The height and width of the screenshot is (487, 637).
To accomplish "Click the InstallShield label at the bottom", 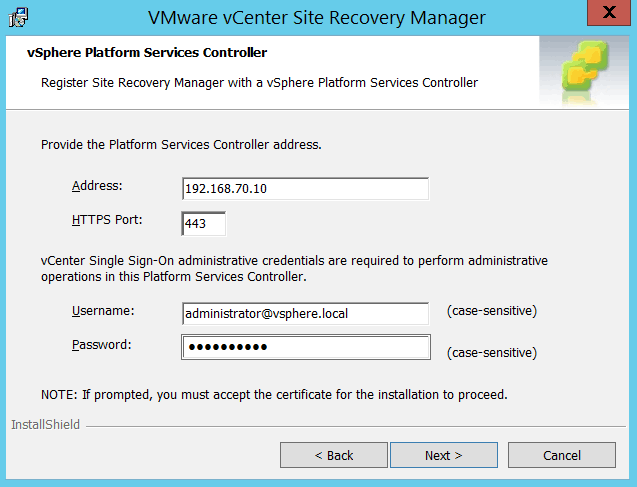I will tap(45, 425).
